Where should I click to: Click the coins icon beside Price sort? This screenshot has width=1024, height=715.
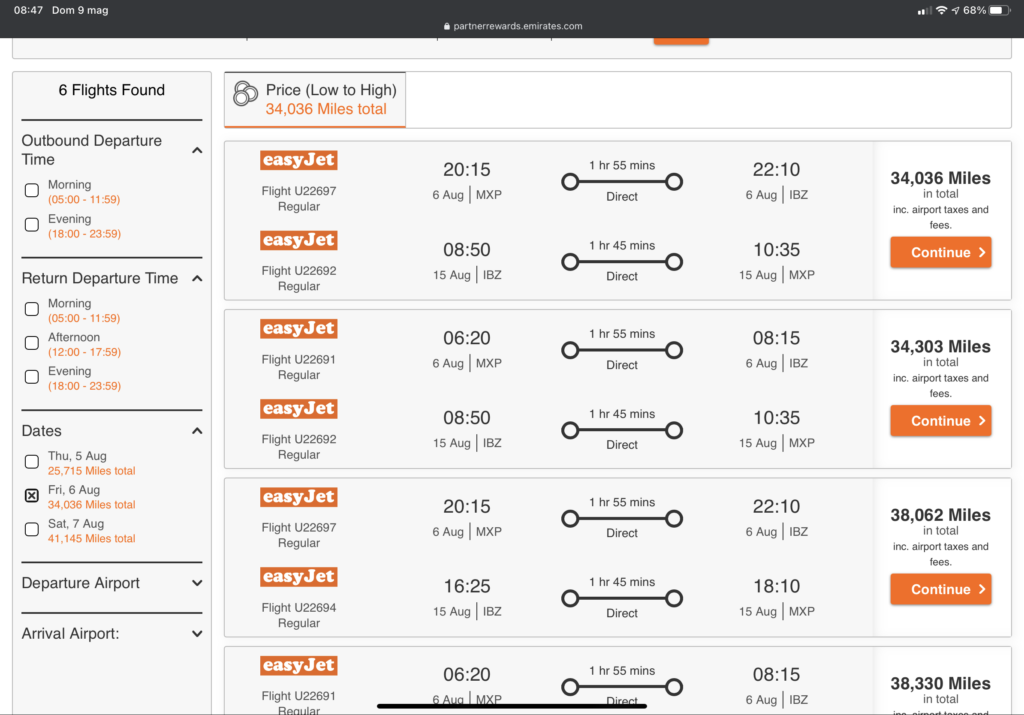coord(246,93)
